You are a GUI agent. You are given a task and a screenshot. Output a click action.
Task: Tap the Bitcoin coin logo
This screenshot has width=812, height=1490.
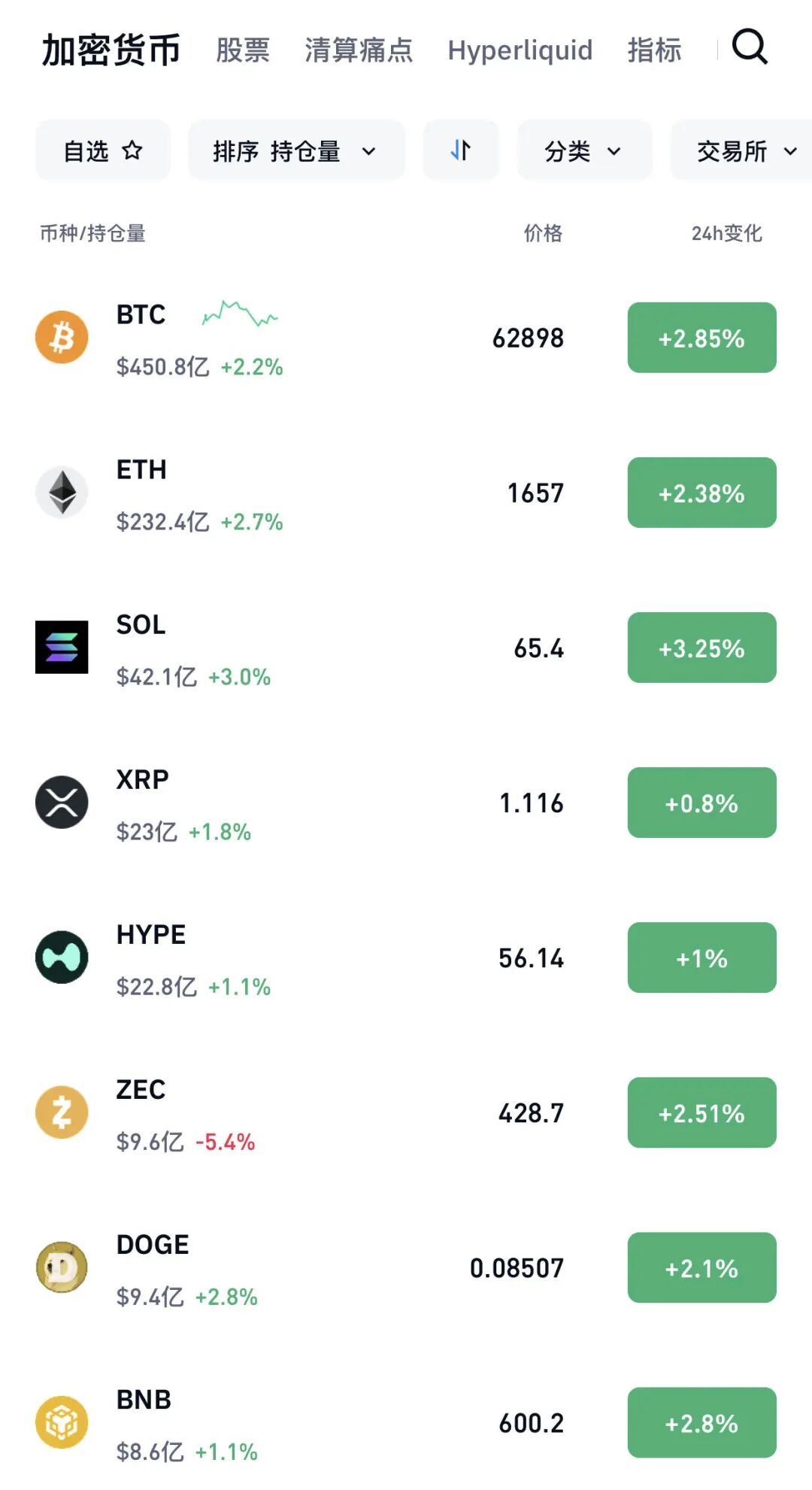pos(62,337)
